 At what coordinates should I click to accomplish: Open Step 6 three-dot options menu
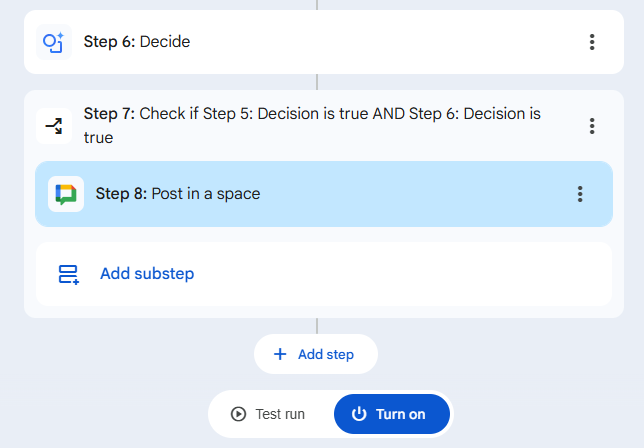(592, 42)
